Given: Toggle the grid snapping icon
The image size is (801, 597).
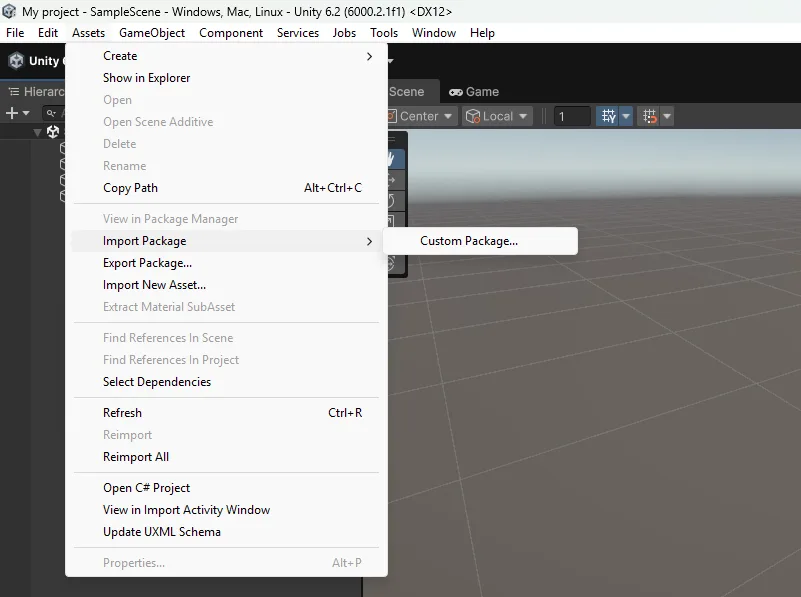Looking at the screenshot, I should (649, 116).
